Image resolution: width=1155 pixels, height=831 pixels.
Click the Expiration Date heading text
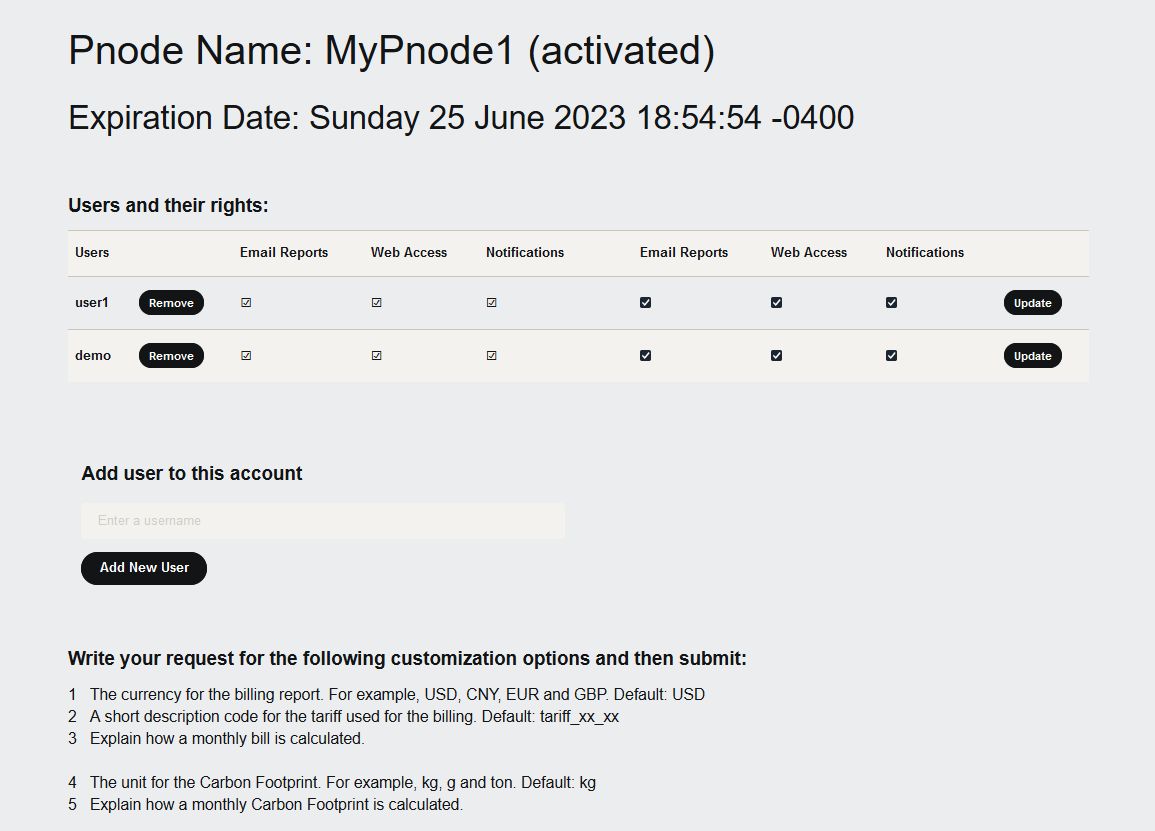(x=461, y=118)
